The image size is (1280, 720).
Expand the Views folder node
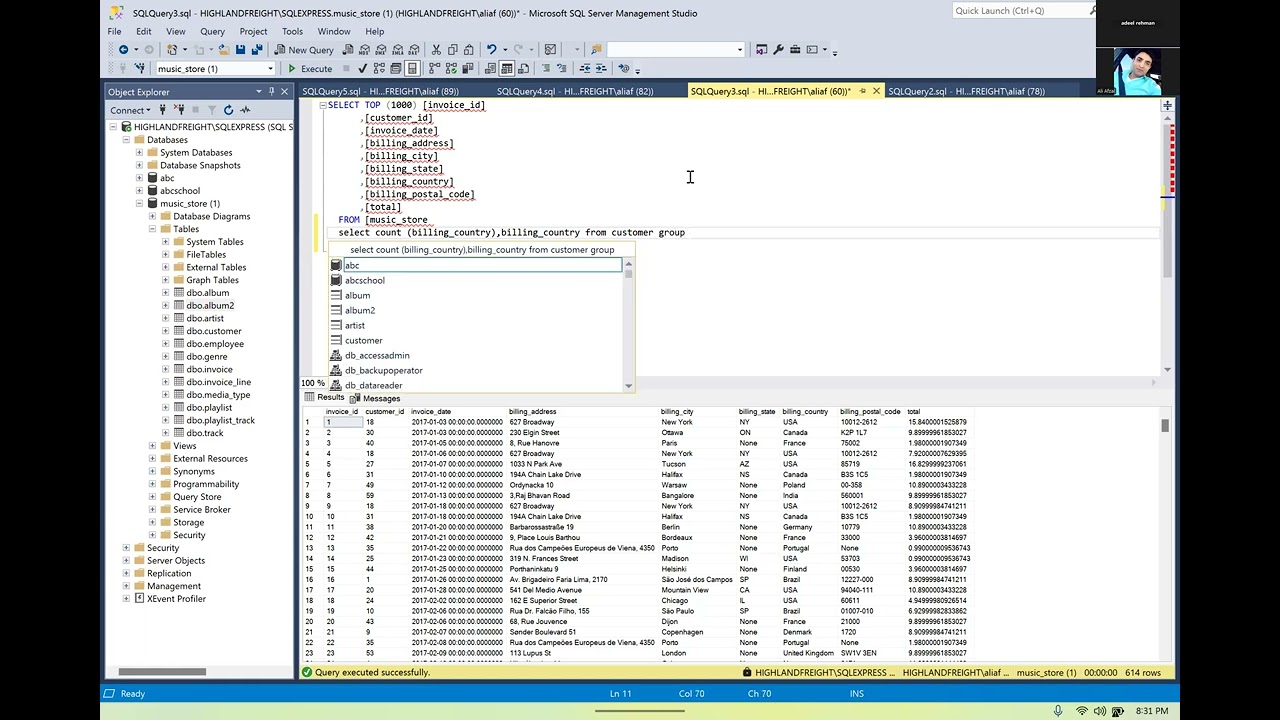(152, 446)
